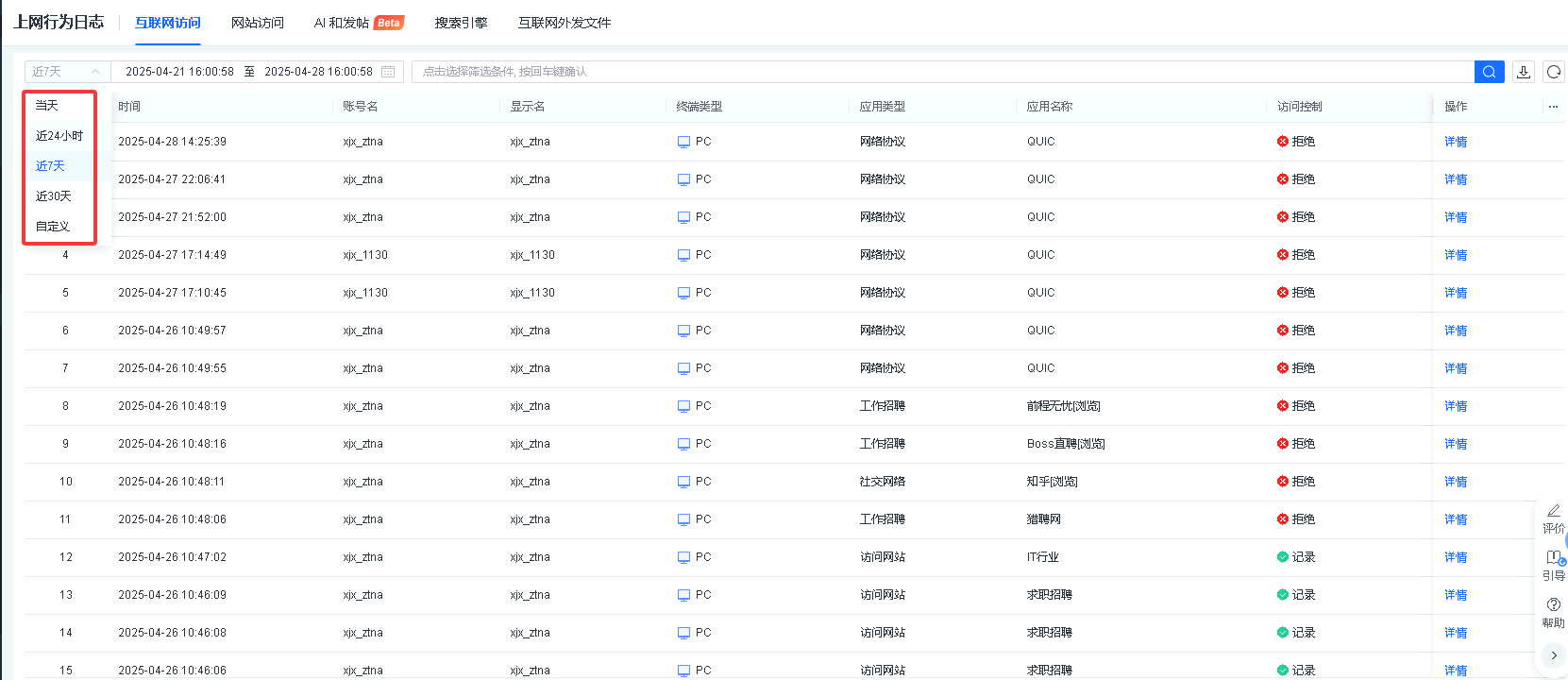Collapse the floating side panel arrow
Image resolution: width=1568 pixels, height=680 pixels.
point(1553,655)
